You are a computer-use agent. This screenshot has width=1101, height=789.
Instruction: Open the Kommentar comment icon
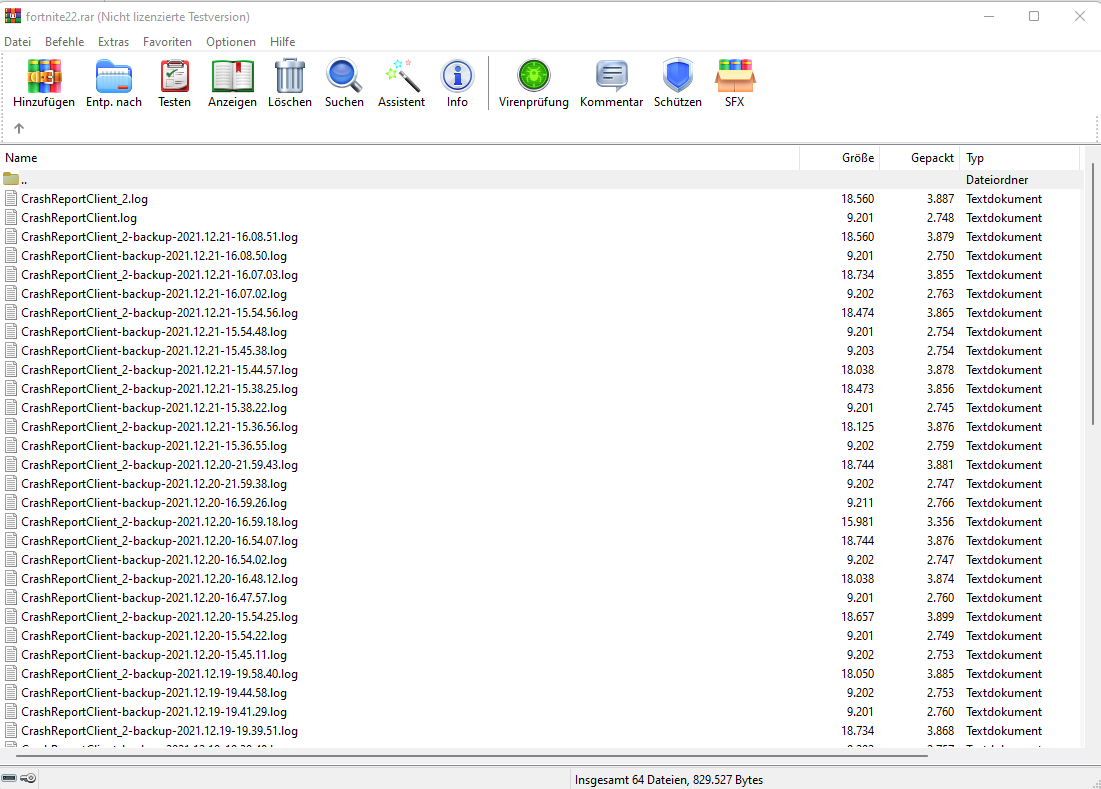click(612, 76)
